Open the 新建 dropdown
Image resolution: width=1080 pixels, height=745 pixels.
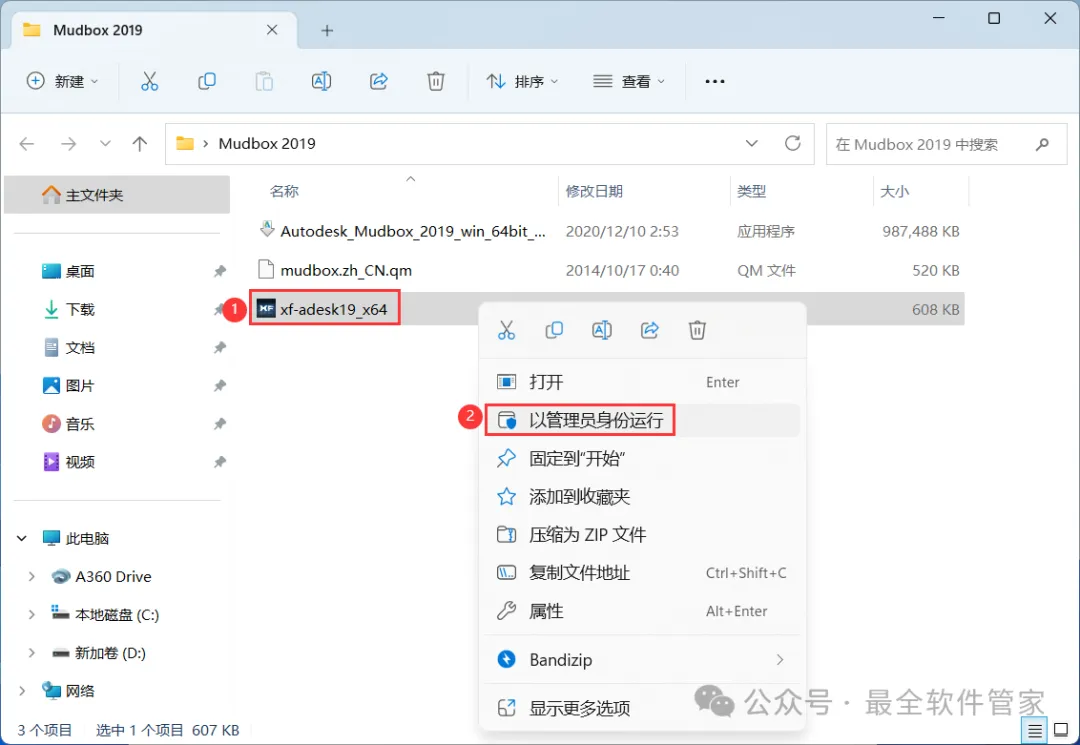(x=63, y=81)
